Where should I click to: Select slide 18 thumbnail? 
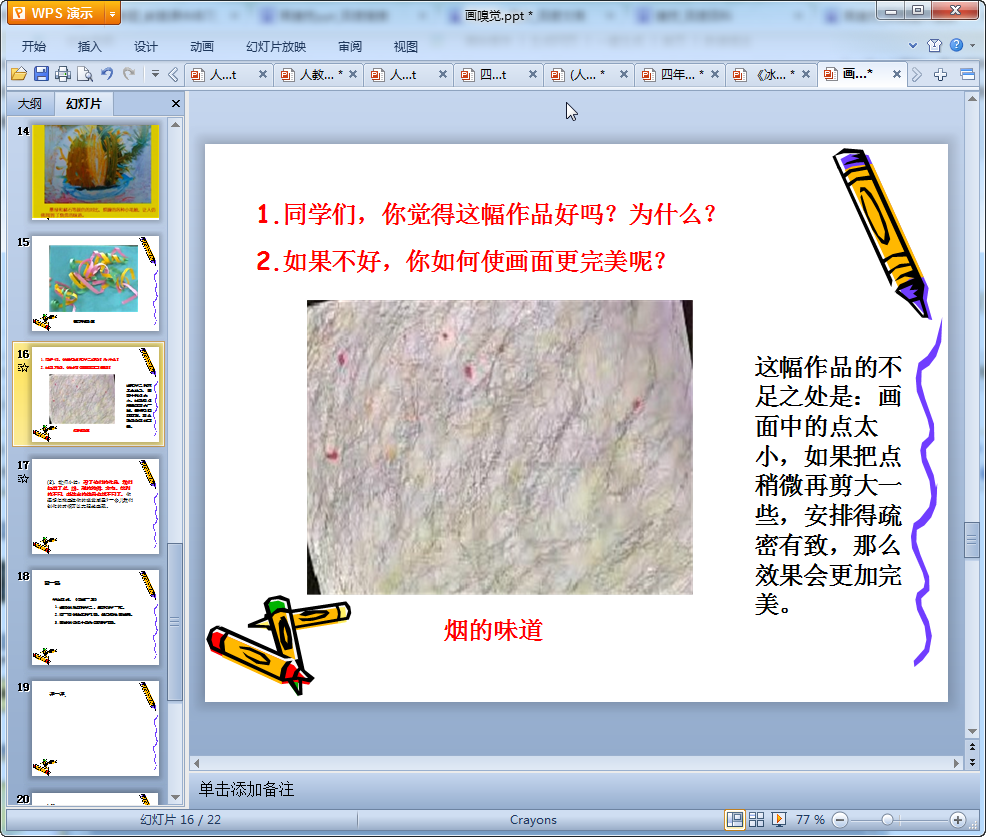(x=96, y=618)
